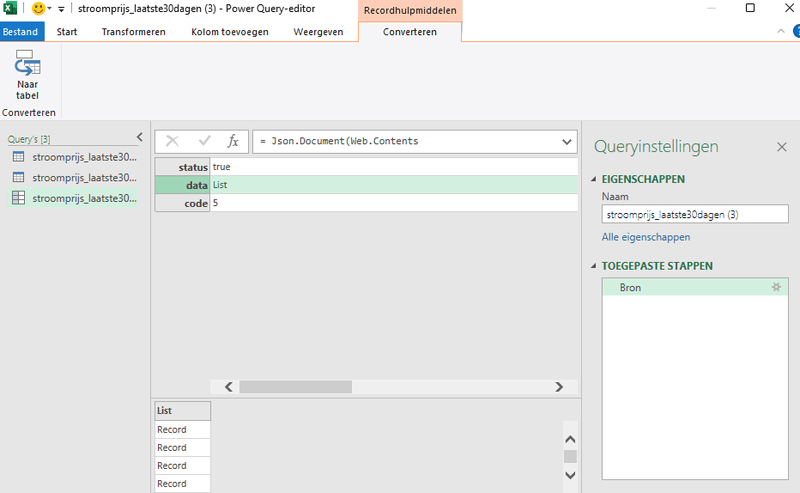Open the Bestand tab
This screenshot has height=493, width=800.
(20, 32)
